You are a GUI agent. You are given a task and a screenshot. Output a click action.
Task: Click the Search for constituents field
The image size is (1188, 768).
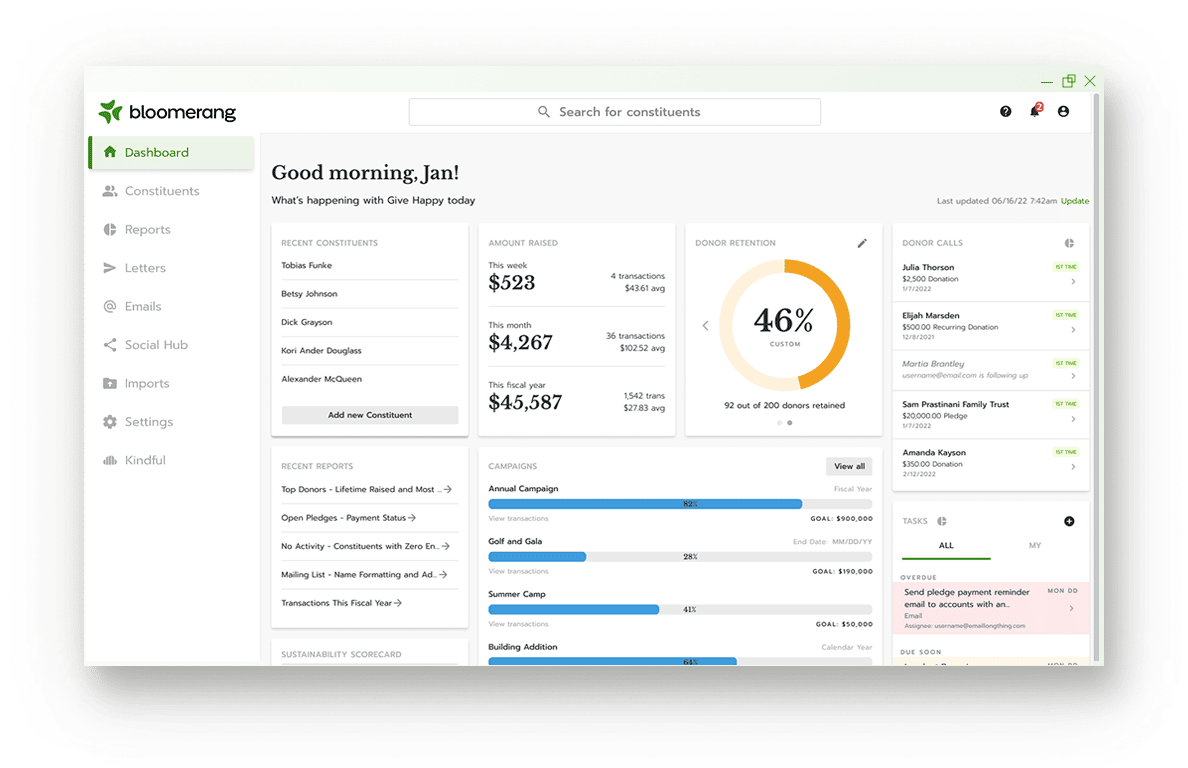tap(615, 112)
